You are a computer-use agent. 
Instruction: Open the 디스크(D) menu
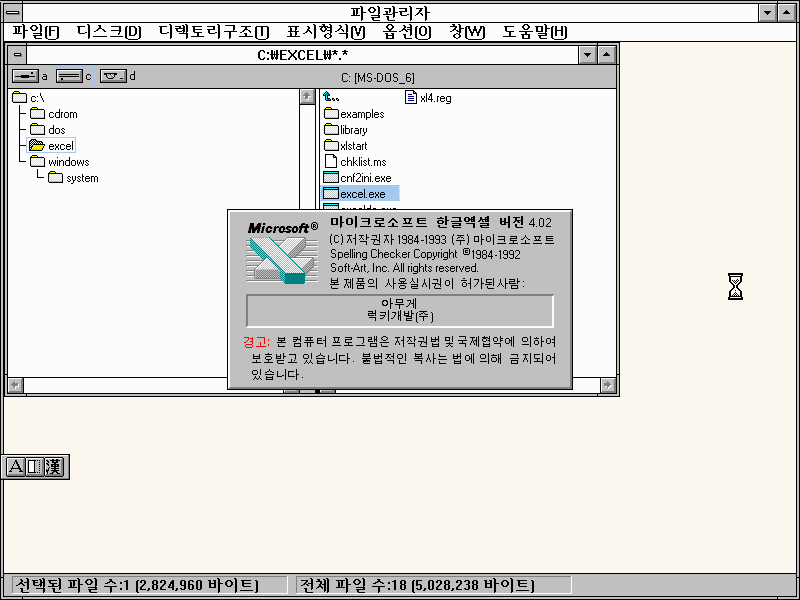point(109,32)
